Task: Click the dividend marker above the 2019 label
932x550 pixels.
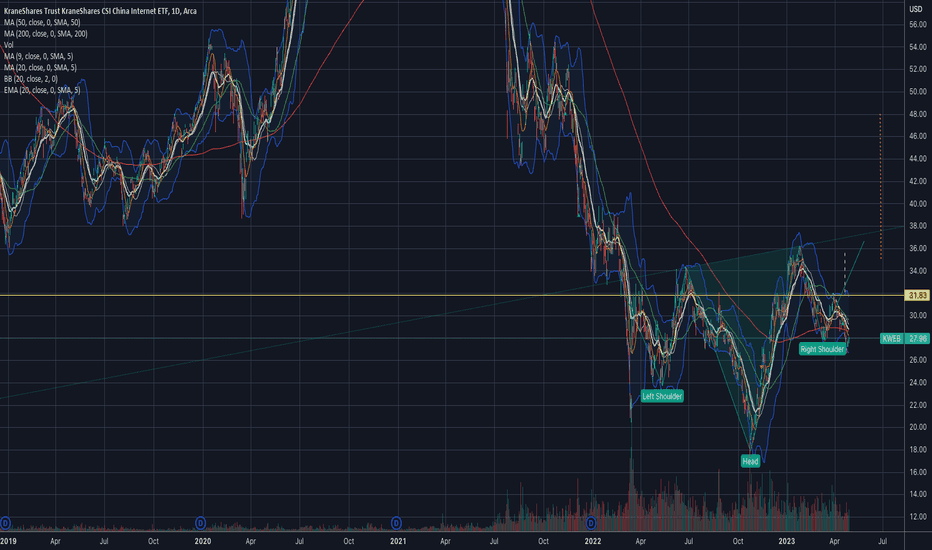Action: point(5,523)
